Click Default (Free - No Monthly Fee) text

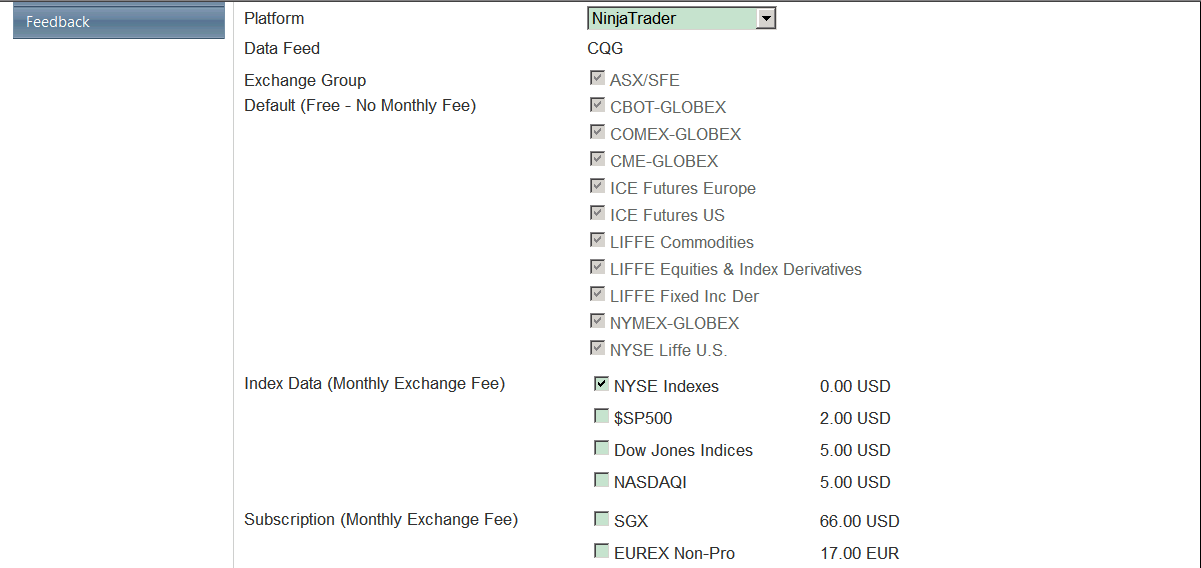(x=360, y=105)
